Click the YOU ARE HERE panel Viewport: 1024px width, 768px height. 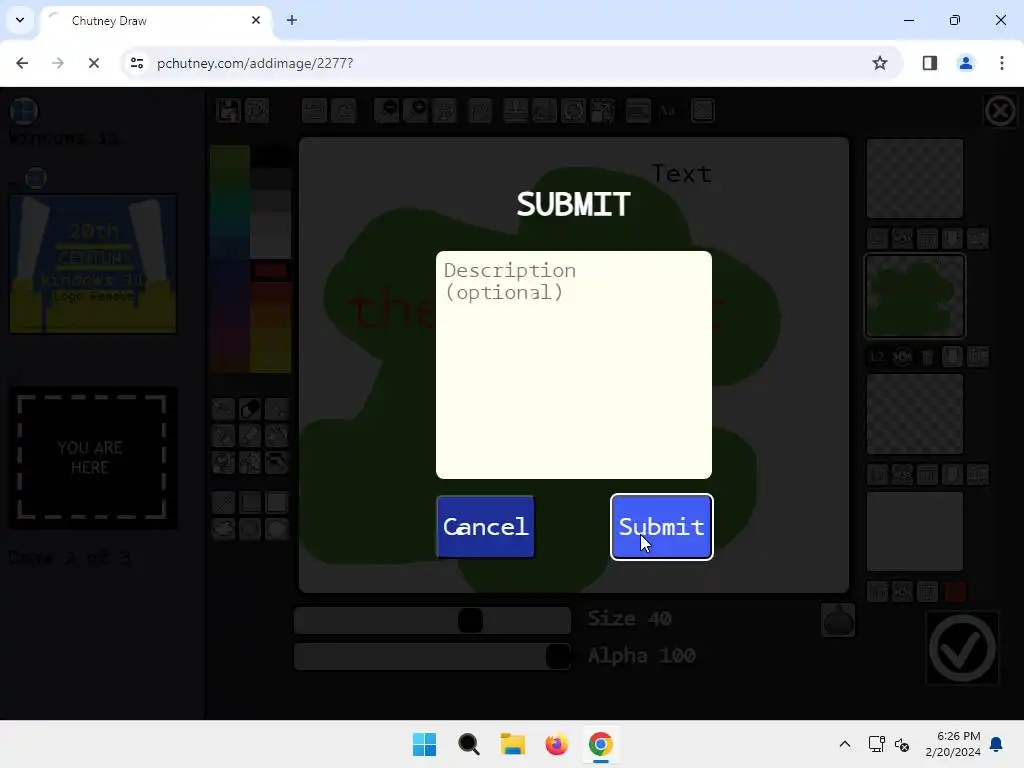[91, 457]
